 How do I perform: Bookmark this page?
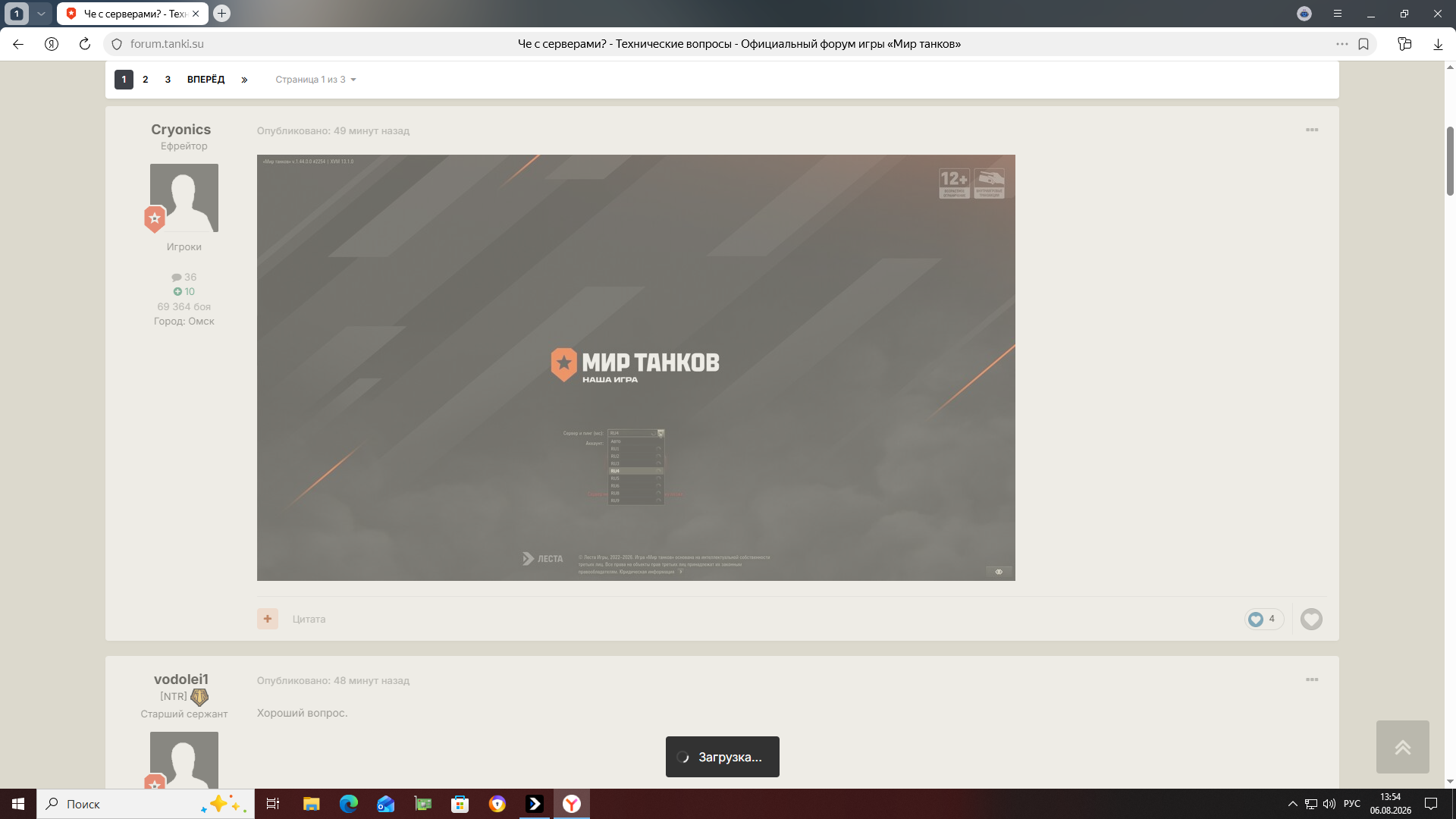tap(1363, 44)
